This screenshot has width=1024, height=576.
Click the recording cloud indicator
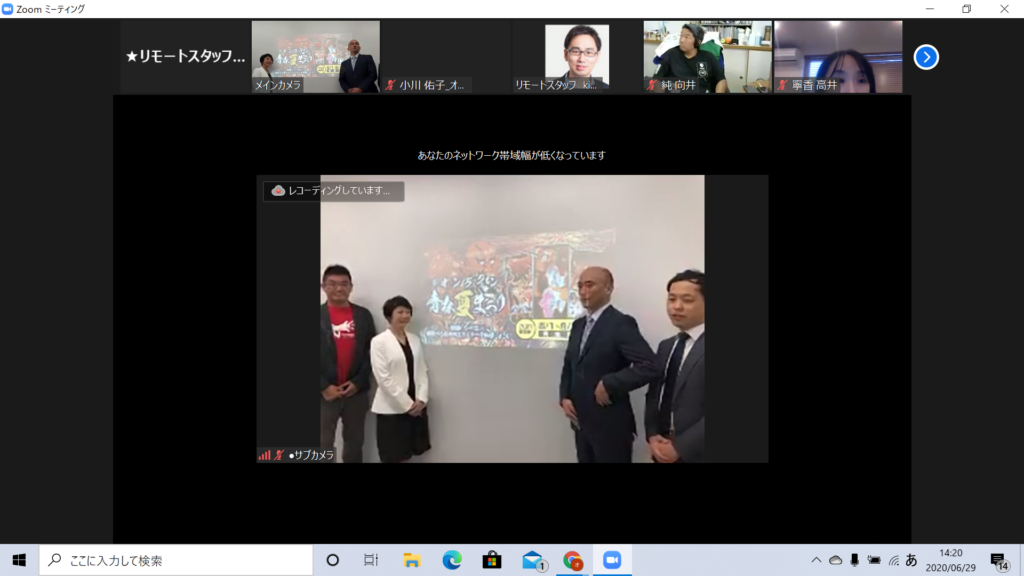pos(279,191)
